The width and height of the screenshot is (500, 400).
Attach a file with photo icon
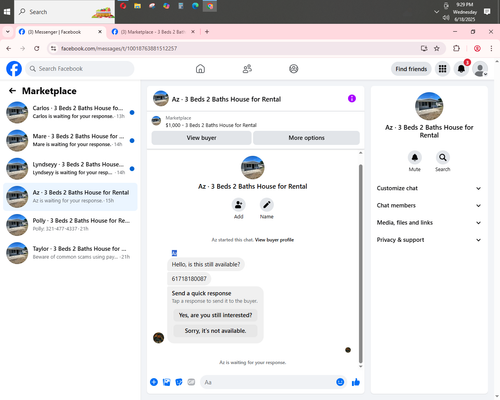(166, 382)
